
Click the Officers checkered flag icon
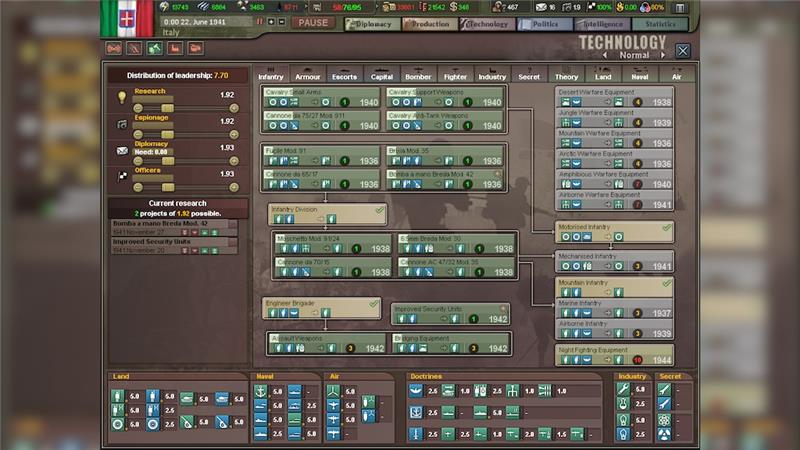[x=122, y=176]
